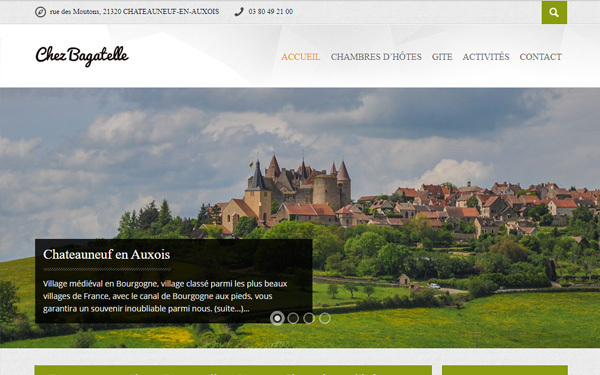Switch to the third slide dot
The image size is (600, 375).
tap(309, 318)
